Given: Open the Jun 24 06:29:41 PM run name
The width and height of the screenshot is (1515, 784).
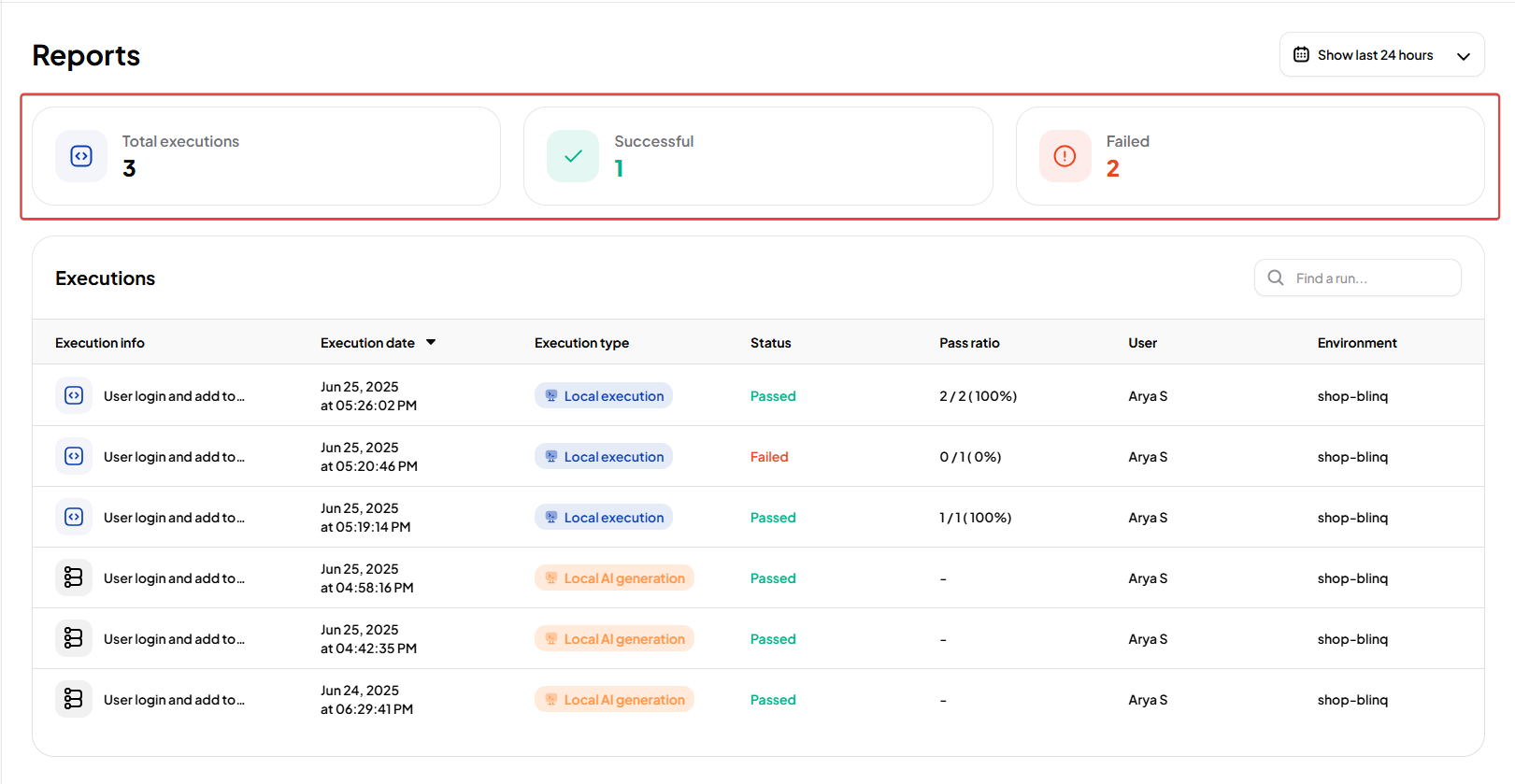Looking at the screenshot, I should coord(174,700).
